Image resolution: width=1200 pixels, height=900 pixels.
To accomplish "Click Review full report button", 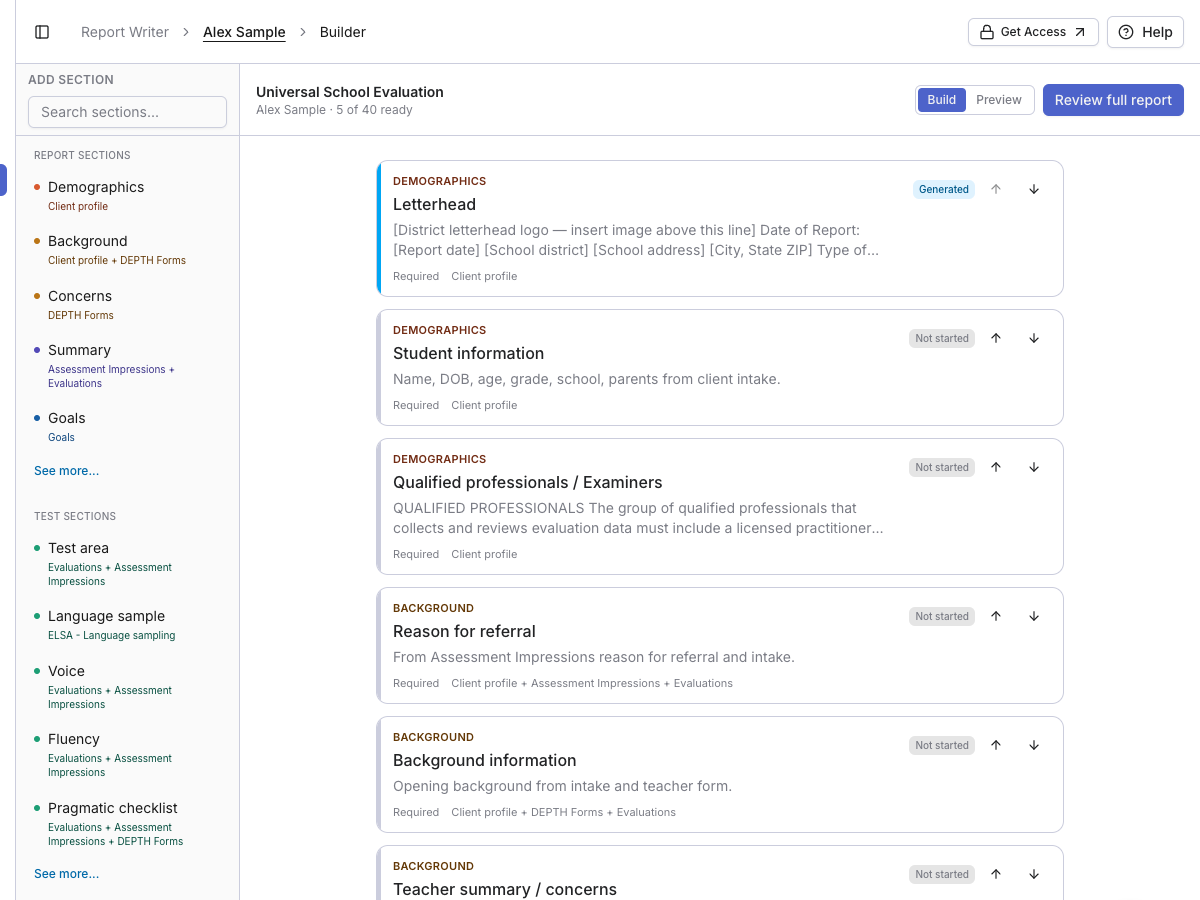I will 1113,100.
